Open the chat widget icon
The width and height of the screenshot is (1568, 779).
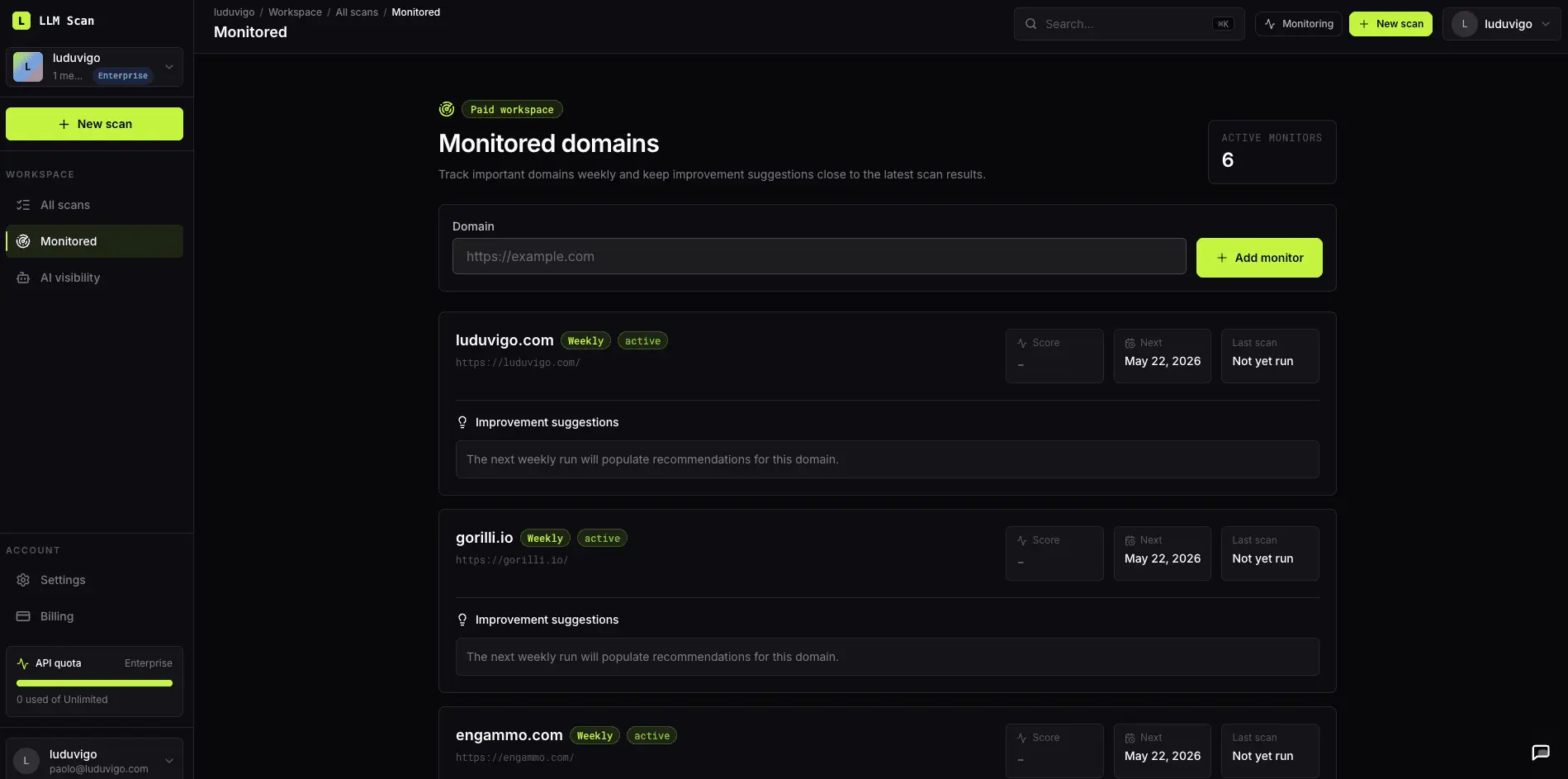[1540, 752]
